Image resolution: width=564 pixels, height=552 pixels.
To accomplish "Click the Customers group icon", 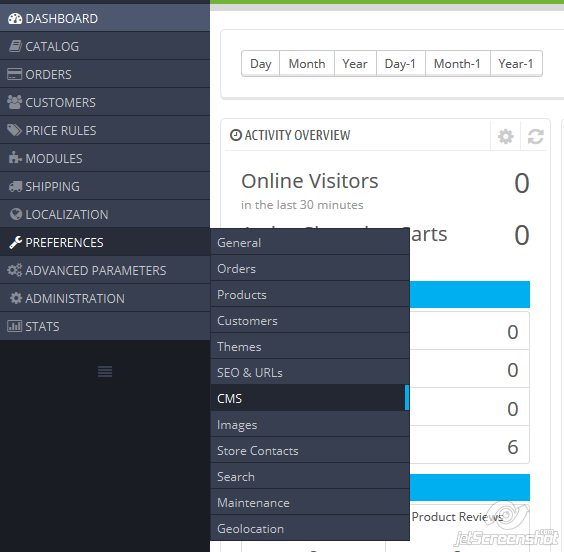I will tap(14, 102).
